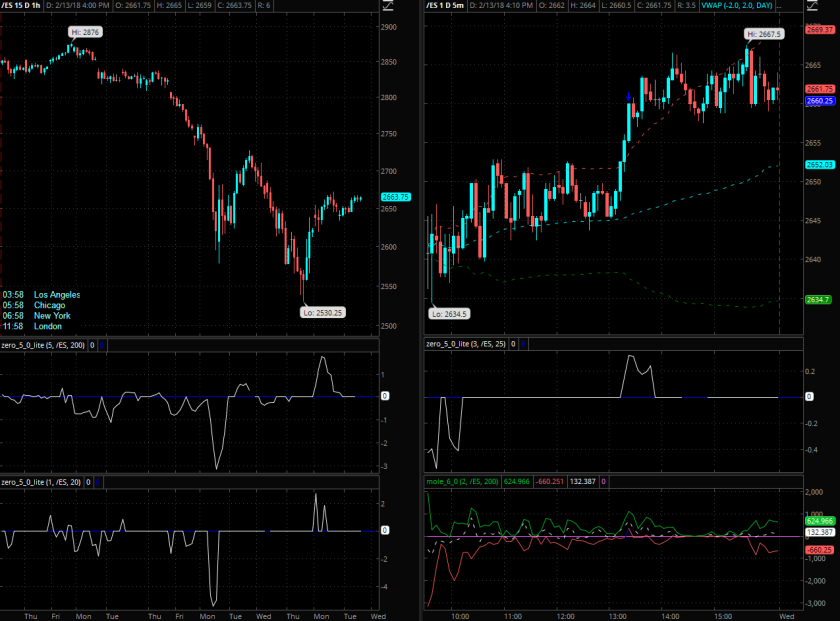Click the Hi: 2667.5 price bubble
Image resolution: width=840 pixels, height=621 pixels.
[764, 34]
